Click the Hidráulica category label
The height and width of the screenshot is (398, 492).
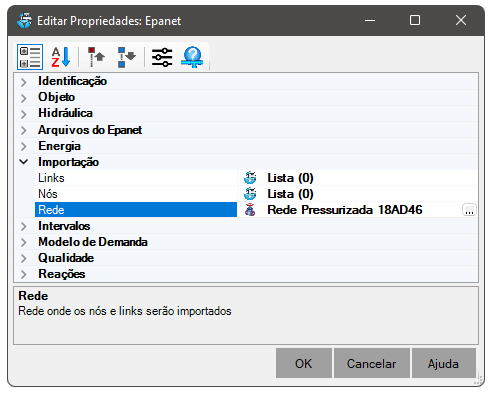65,113
